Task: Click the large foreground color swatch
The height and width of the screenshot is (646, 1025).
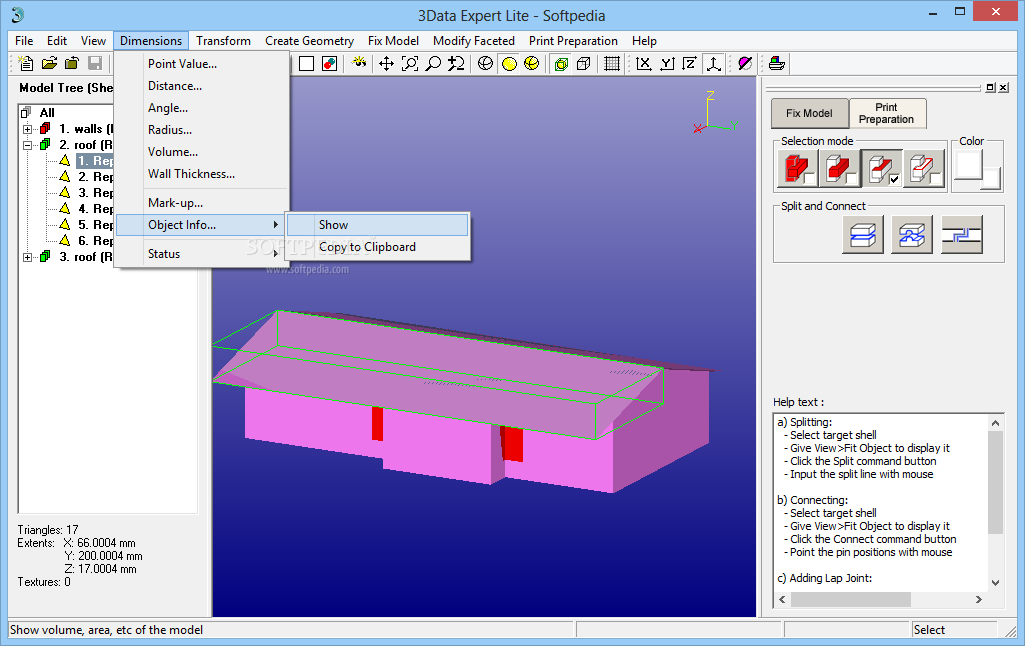Action: click(969, 165)
